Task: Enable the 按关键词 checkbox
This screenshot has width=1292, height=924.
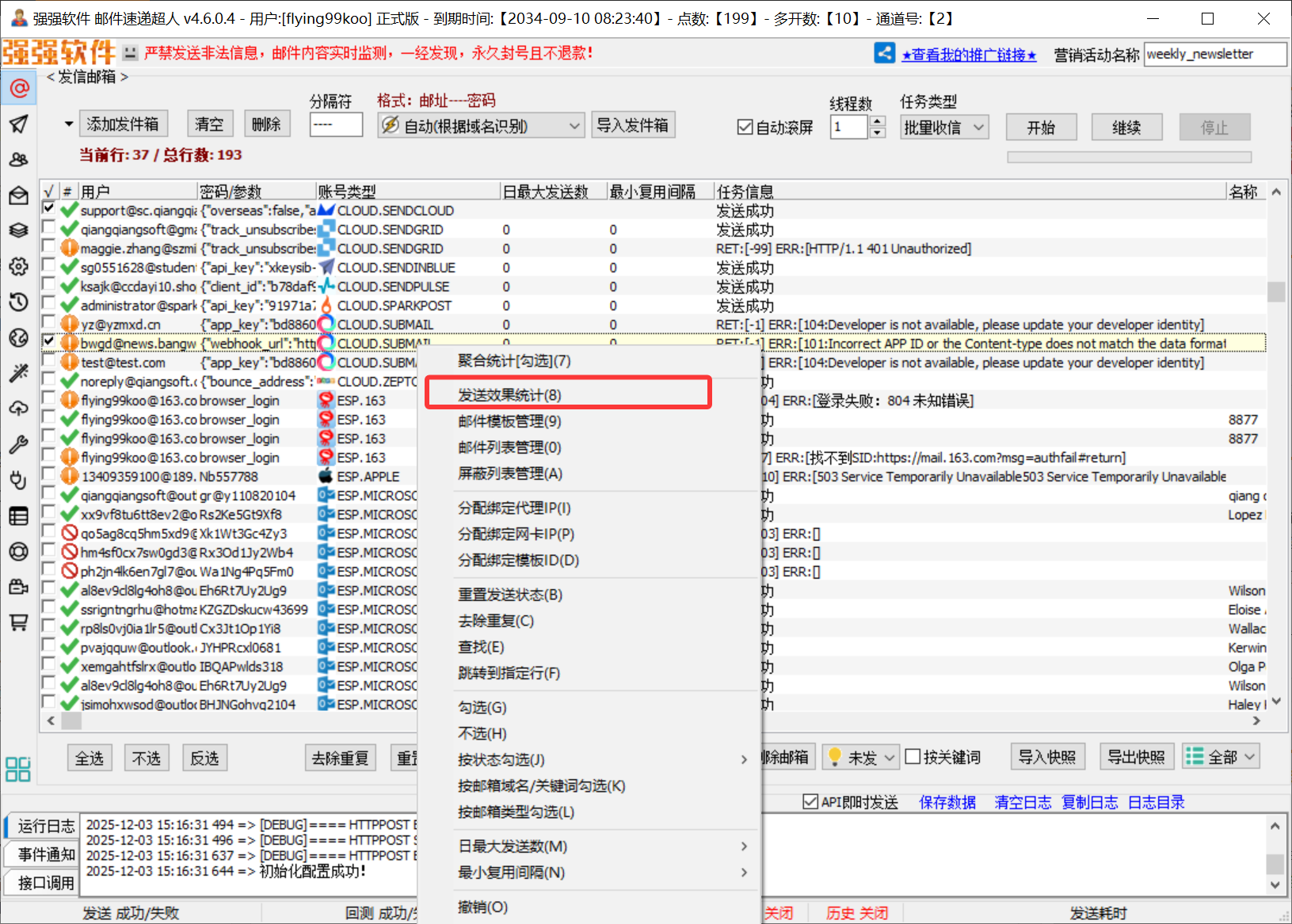Action: 913,757
